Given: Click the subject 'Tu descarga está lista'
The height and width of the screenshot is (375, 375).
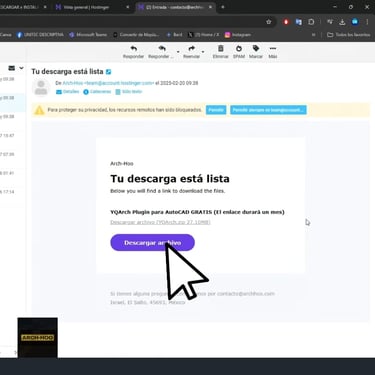Looking at the screenshot, I should (67, 72).
